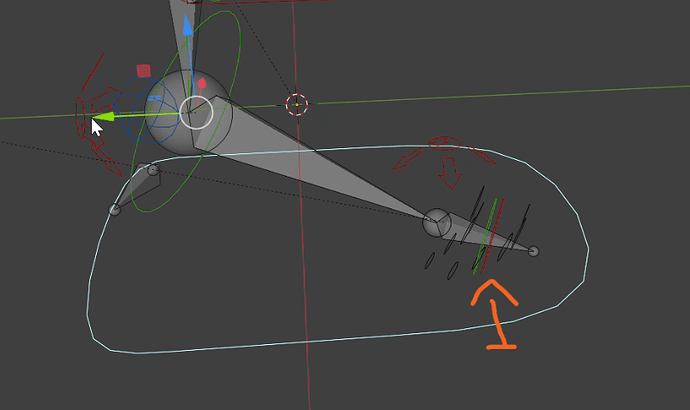Grab the blue Z-axis move gizmo arrow
The height and width of the screenshot is (410, 690).
[x=188, y=26]
